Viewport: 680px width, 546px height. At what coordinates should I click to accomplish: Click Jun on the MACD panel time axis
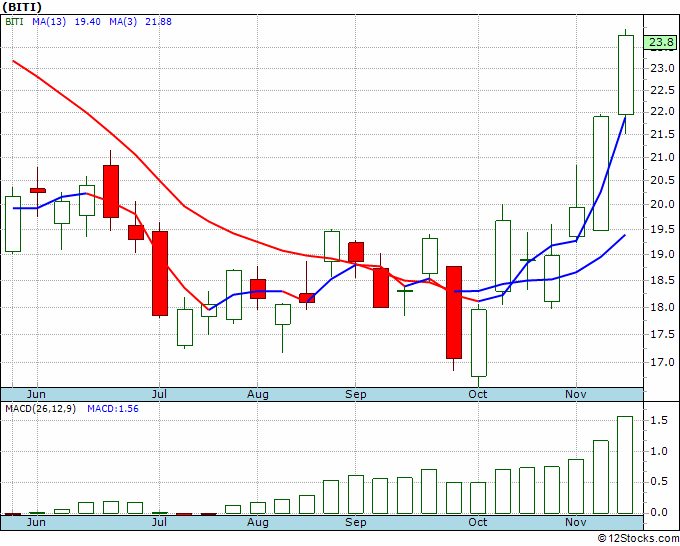(36, 522)
